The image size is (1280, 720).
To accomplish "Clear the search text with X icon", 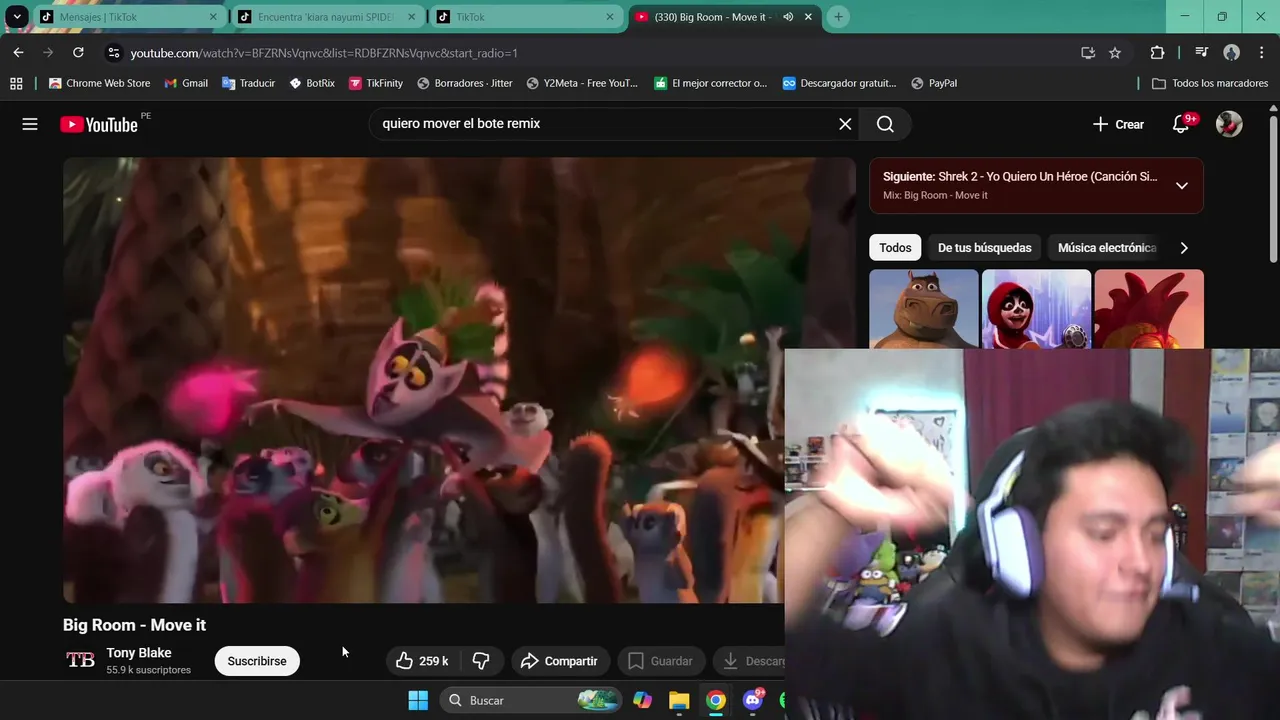I will [x=845, y=124].
